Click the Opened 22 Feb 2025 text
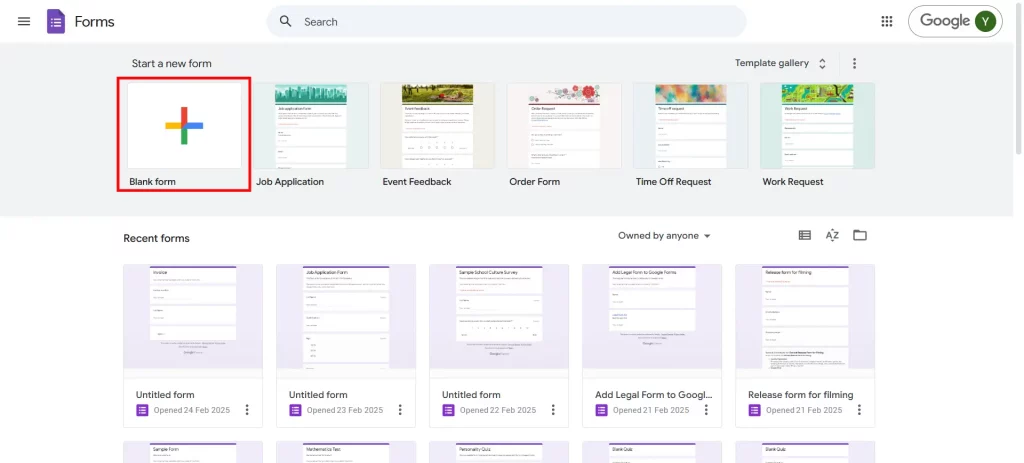This screenshot has height=463, width=1024. [x=498, y=410]
